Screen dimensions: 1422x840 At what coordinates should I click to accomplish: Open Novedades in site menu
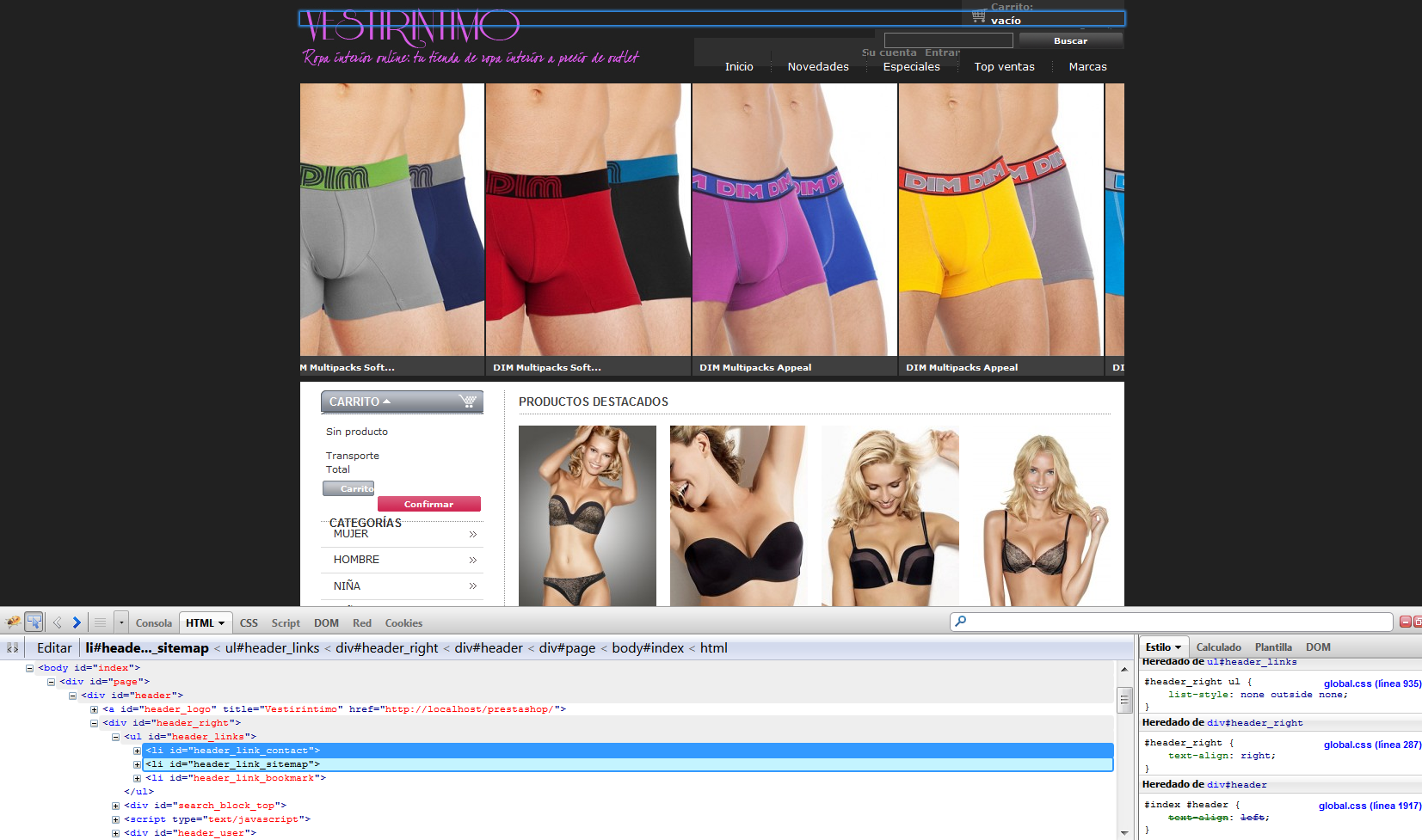pos(818,67)
